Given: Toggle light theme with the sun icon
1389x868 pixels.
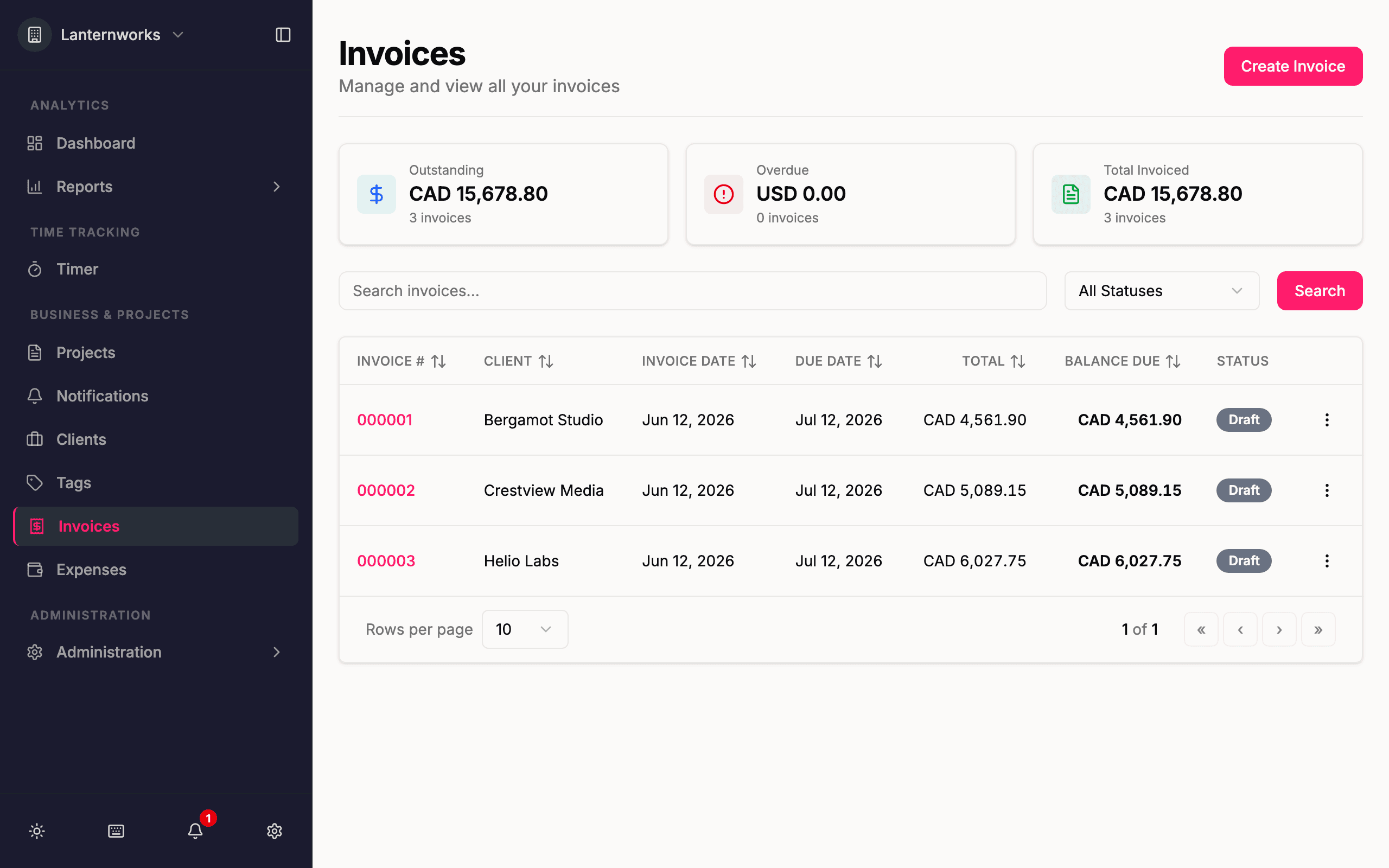Looking at the screenshot, I should pos(37,831).
